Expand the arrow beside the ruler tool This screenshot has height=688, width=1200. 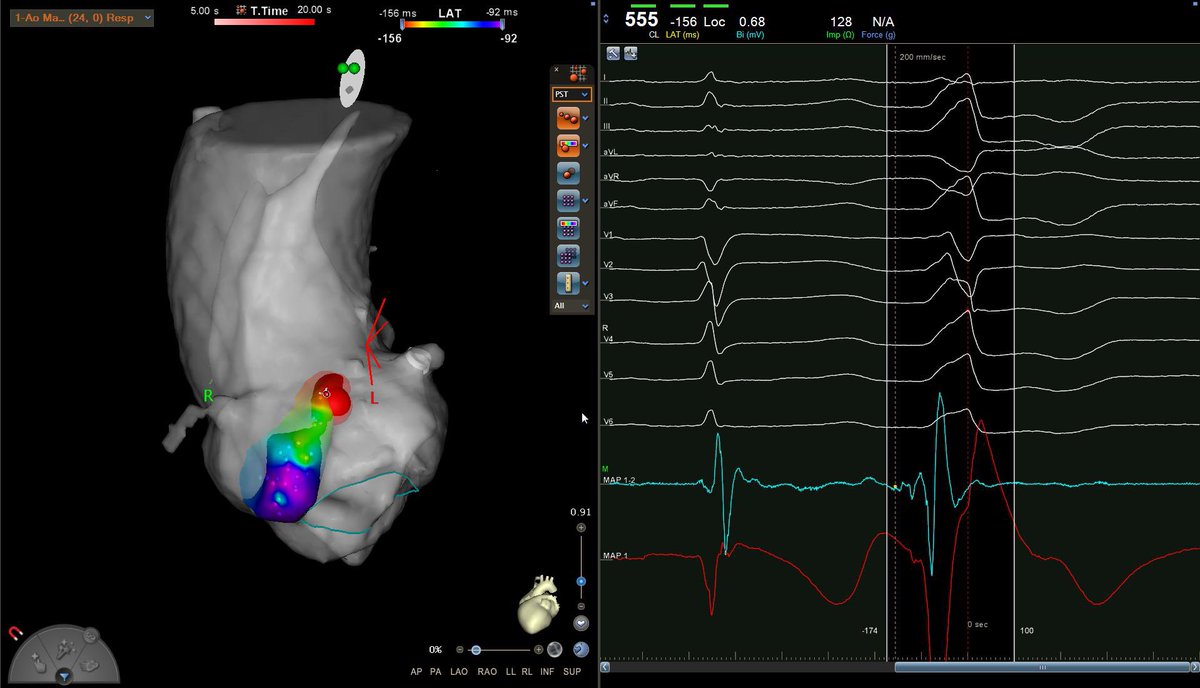pos(585,283)
